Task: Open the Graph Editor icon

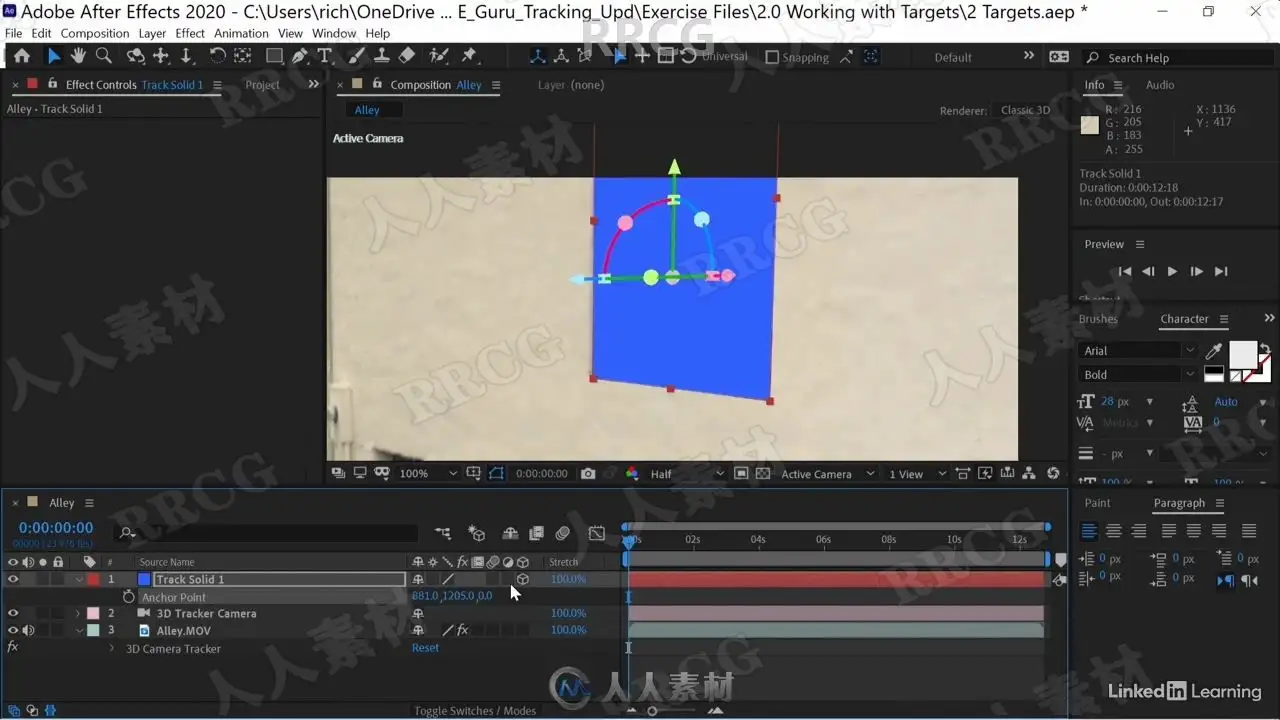Action: 597,534
